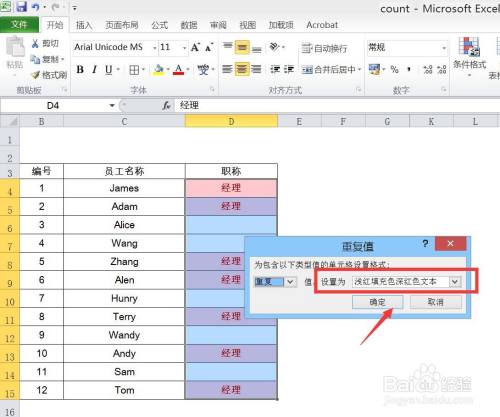Switch to the Acrobat tab
The image size is (500, 417).
point(322,25)
